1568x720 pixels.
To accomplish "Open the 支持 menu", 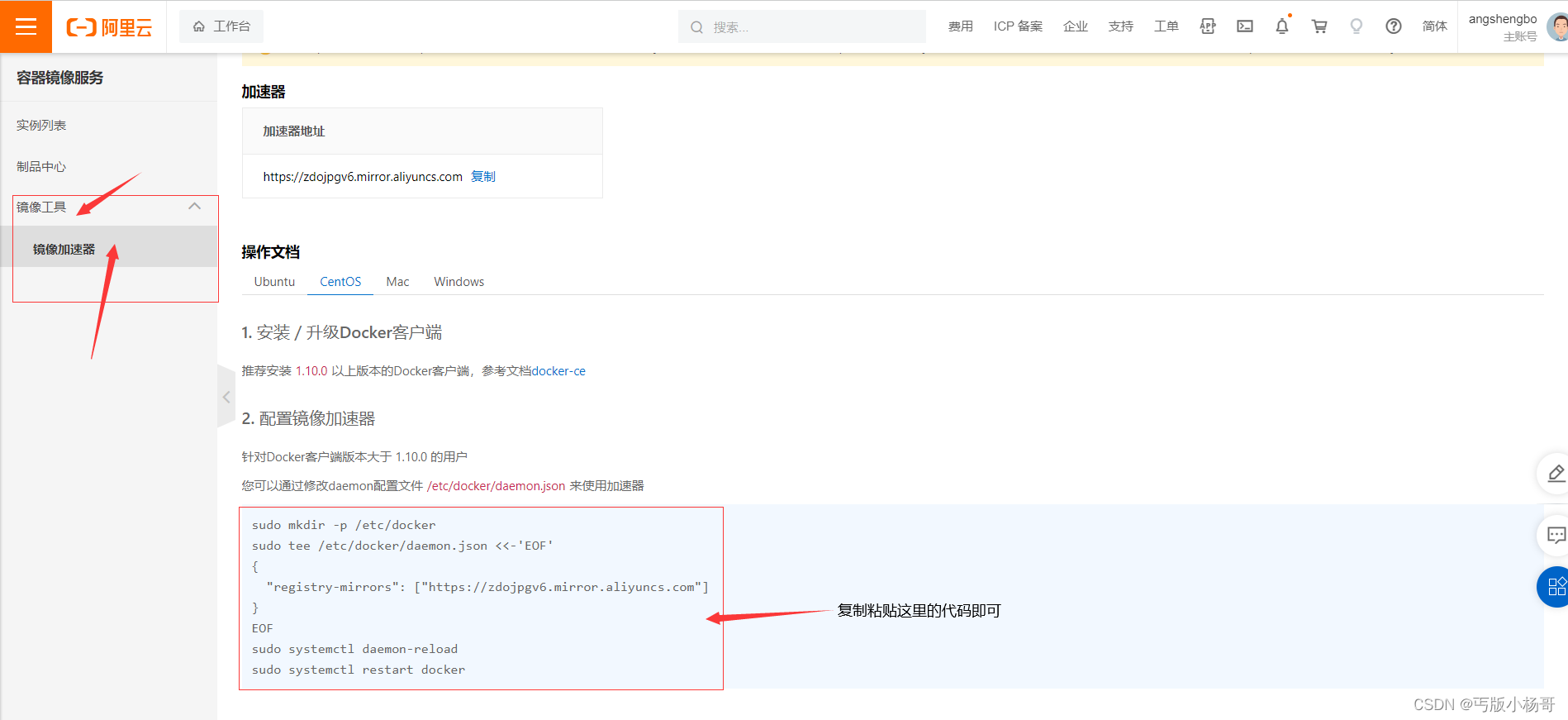I will point(1121,26).
